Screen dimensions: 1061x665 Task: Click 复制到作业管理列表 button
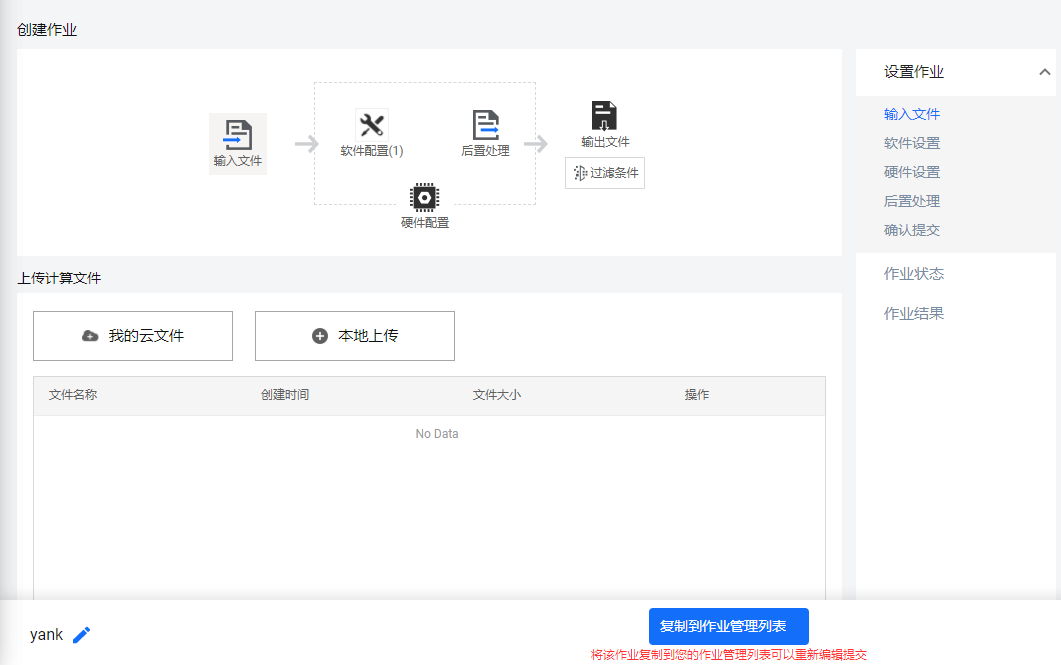(x=729, y=626)
